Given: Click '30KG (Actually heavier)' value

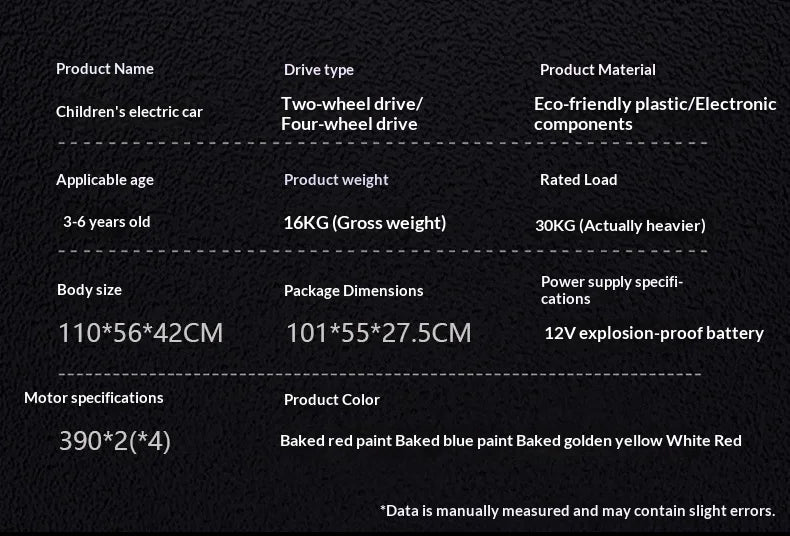Looking at the screenshot, I should (620, 225).
